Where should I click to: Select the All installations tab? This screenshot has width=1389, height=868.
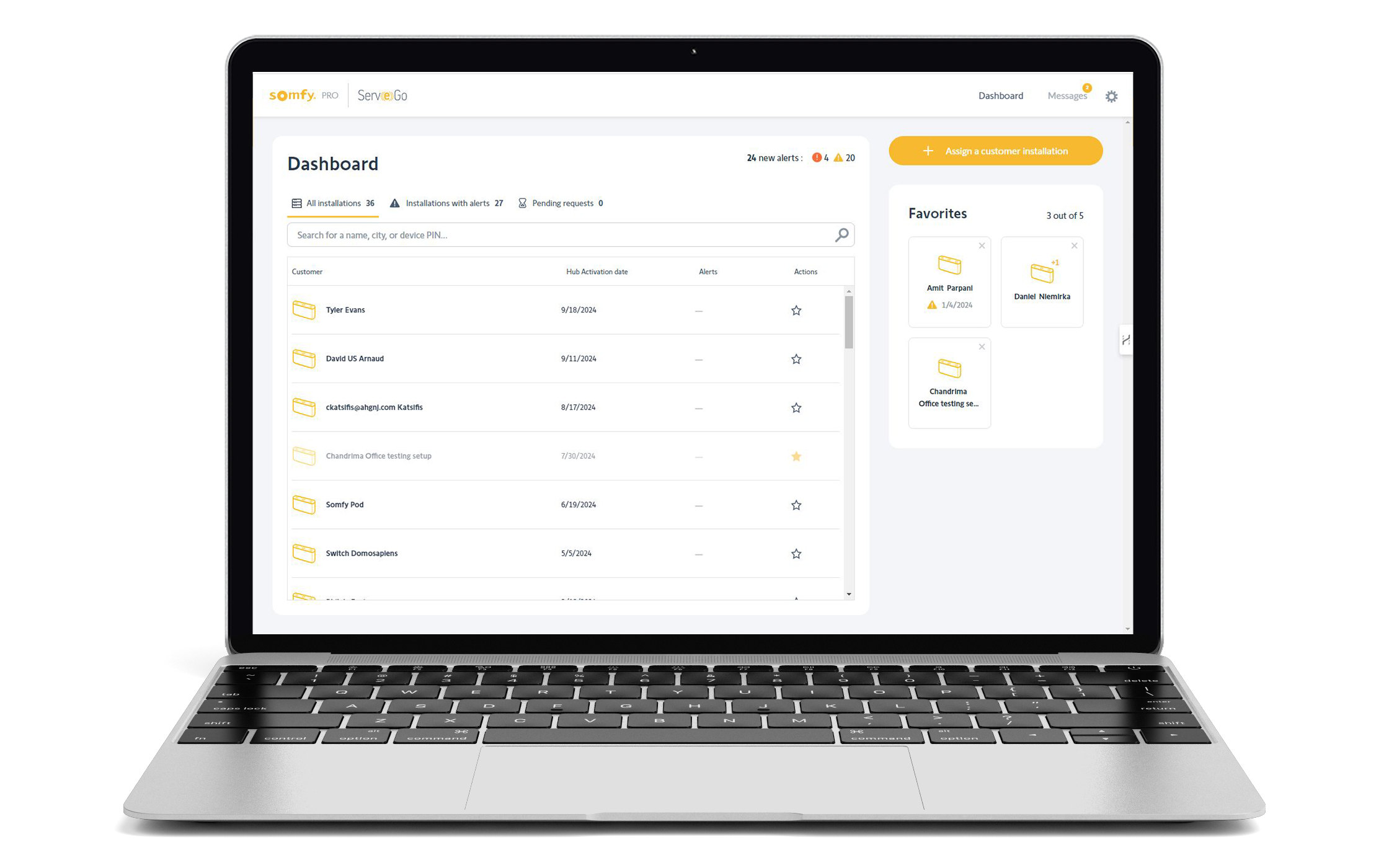coord(335,203)
